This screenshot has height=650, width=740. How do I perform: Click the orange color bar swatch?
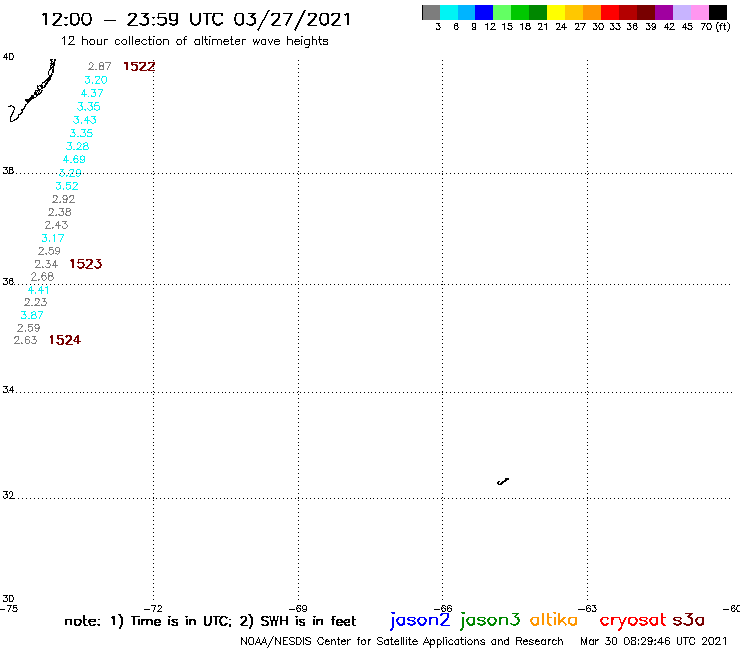[592, 12]
